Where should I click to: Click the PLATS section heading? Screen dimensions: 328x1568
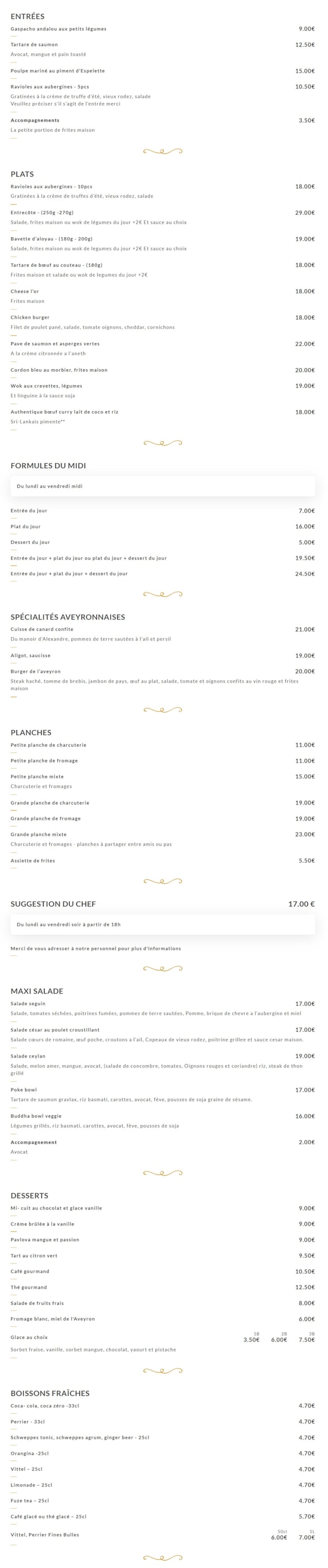click(x=22, y=174)
